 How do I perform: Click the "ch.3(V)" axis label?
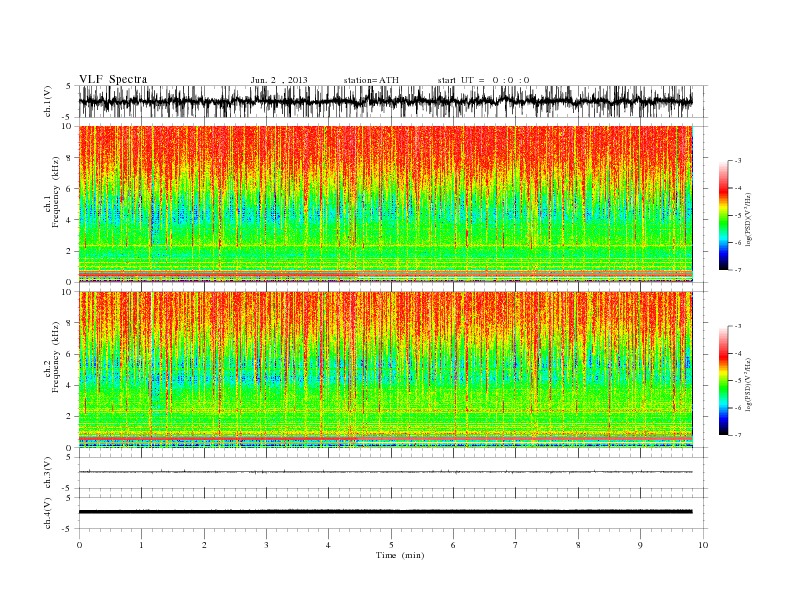48,473
